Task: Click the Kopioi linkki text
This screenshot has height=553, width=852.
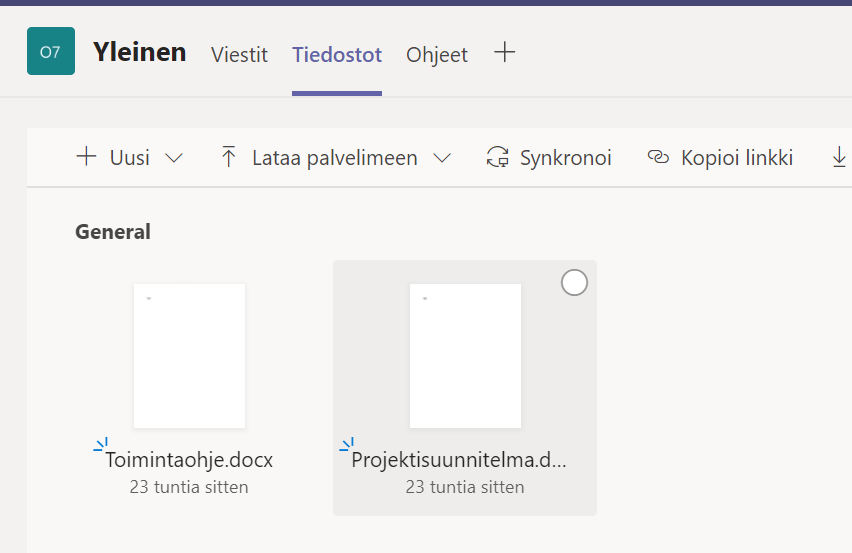Action: click(736, 158)
